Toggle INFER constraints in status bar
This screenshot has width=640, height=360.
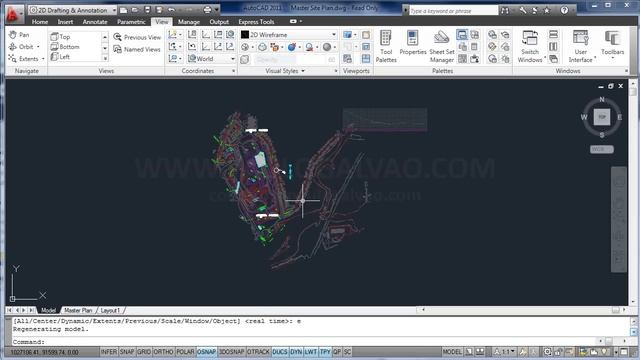[109, 352]
